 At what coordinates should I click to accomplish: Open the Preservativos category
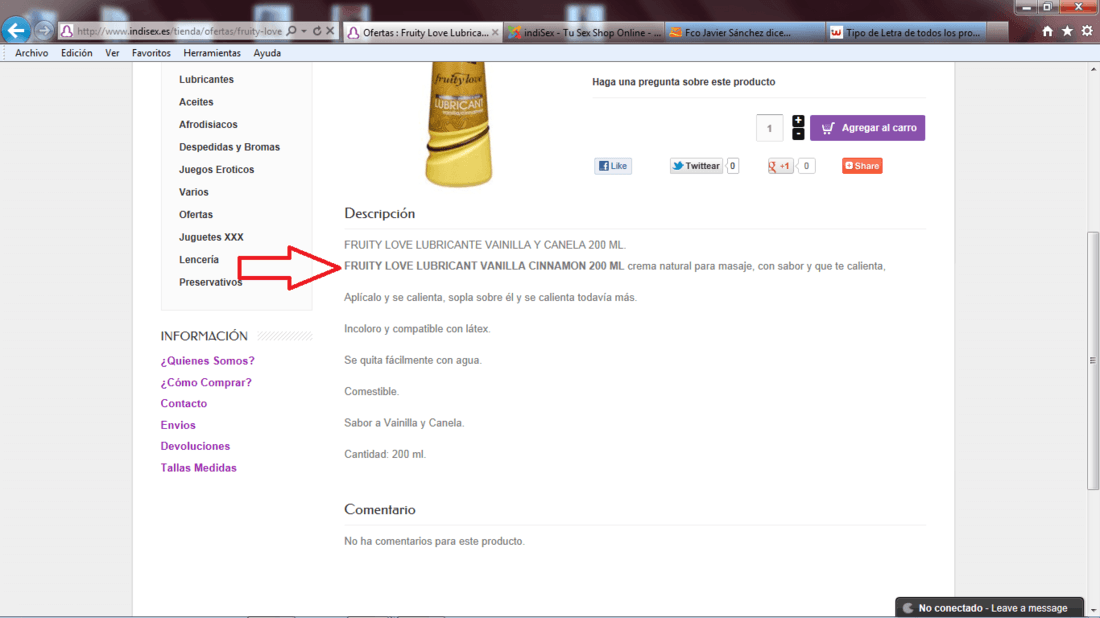(x=210, y=281)
